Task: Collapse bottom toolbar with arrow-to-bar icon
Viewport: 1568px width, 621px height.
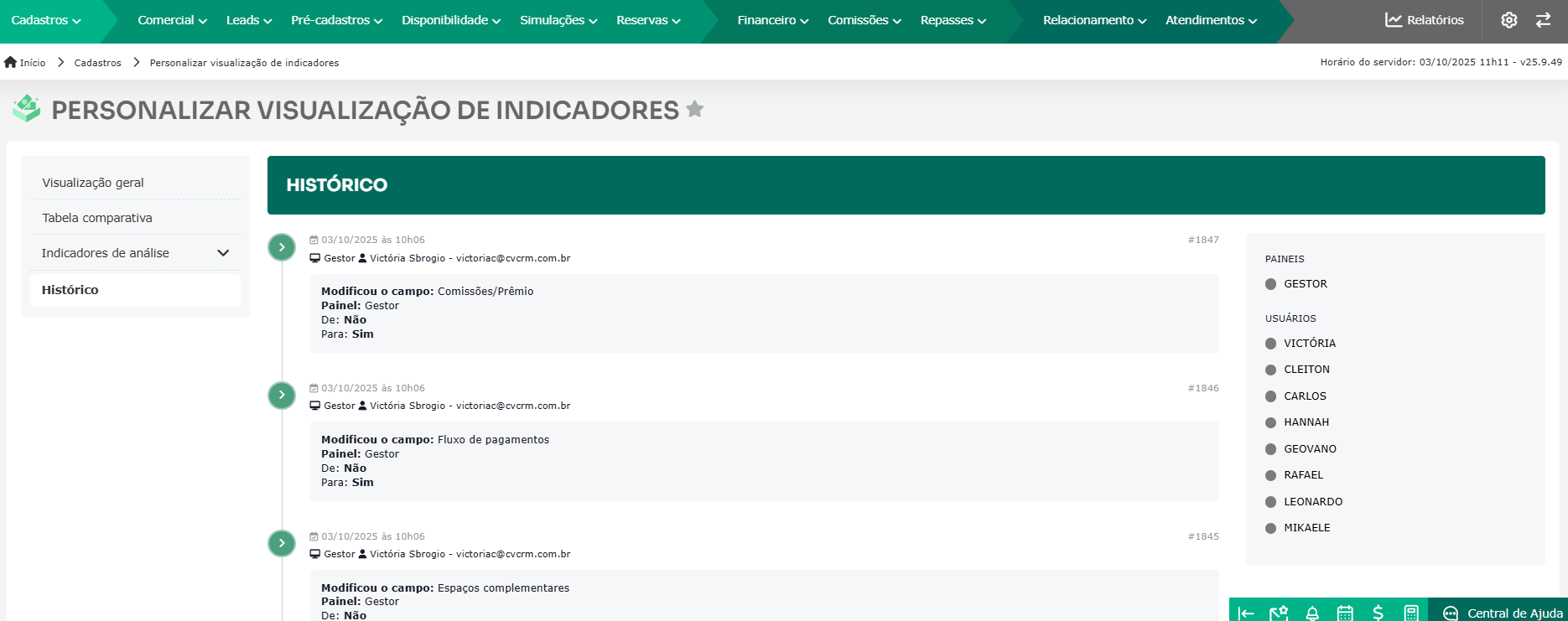Action: (1246, 613)
